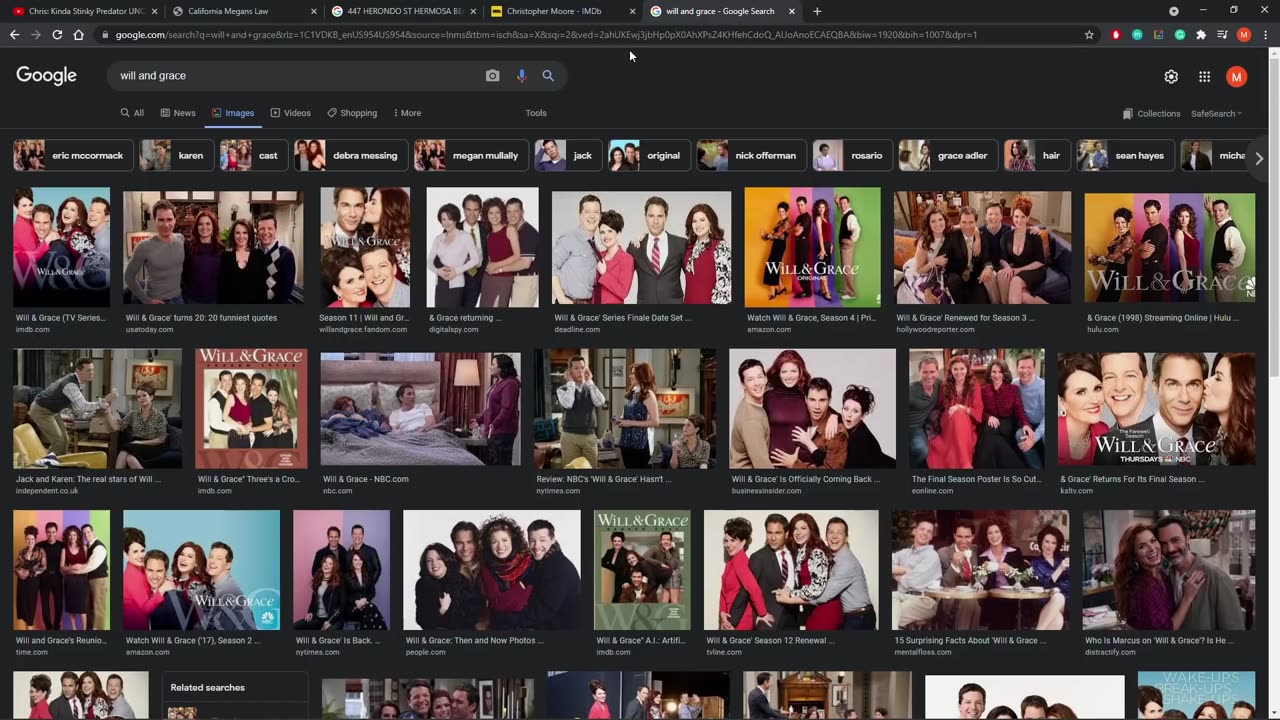Filter by hair chip

[1036, 155]
